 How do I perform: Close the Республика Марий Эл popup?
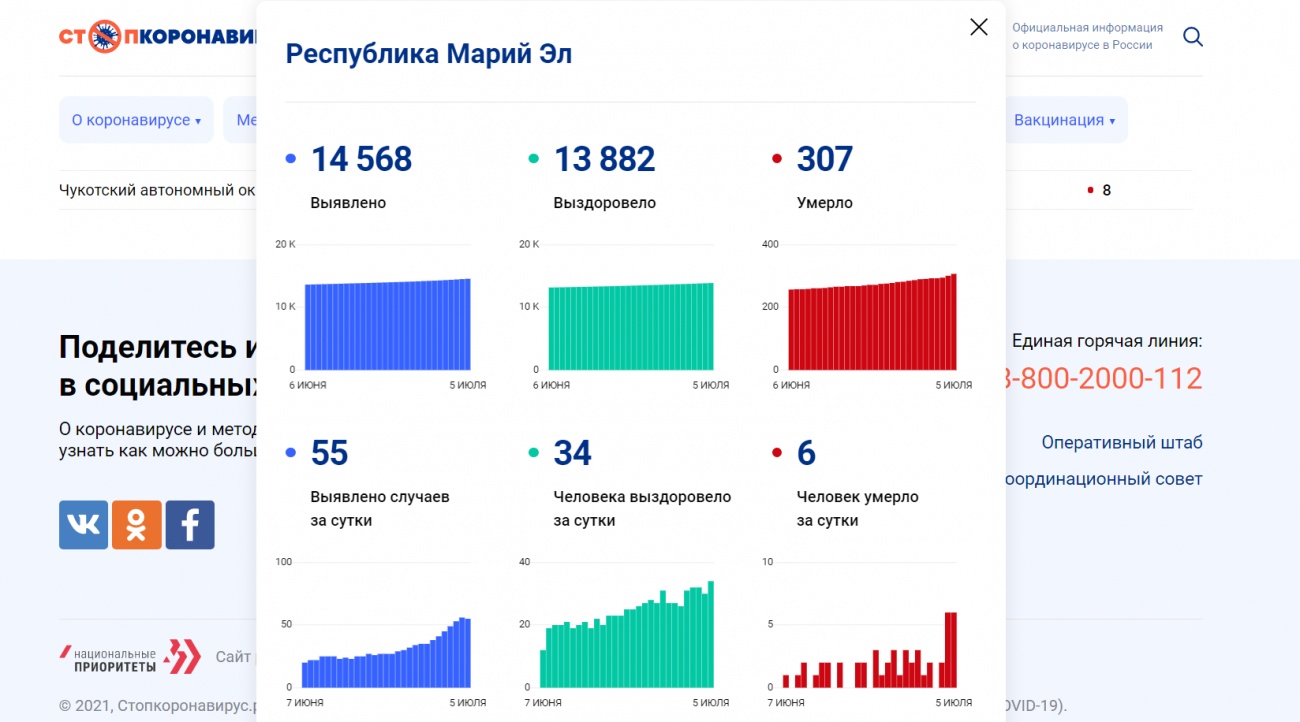click(978, 28)
